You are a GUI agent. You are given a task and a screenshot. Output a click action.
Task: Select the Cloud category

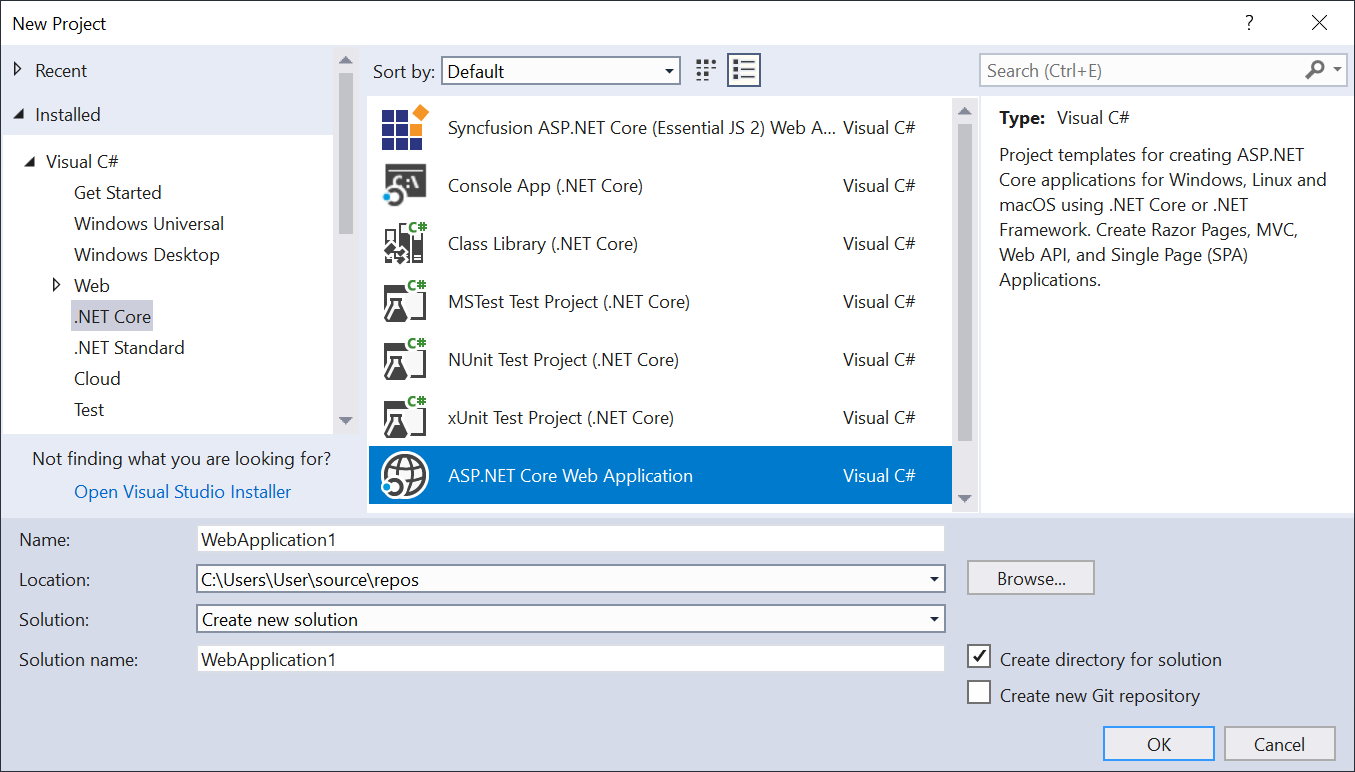[97, 378]
